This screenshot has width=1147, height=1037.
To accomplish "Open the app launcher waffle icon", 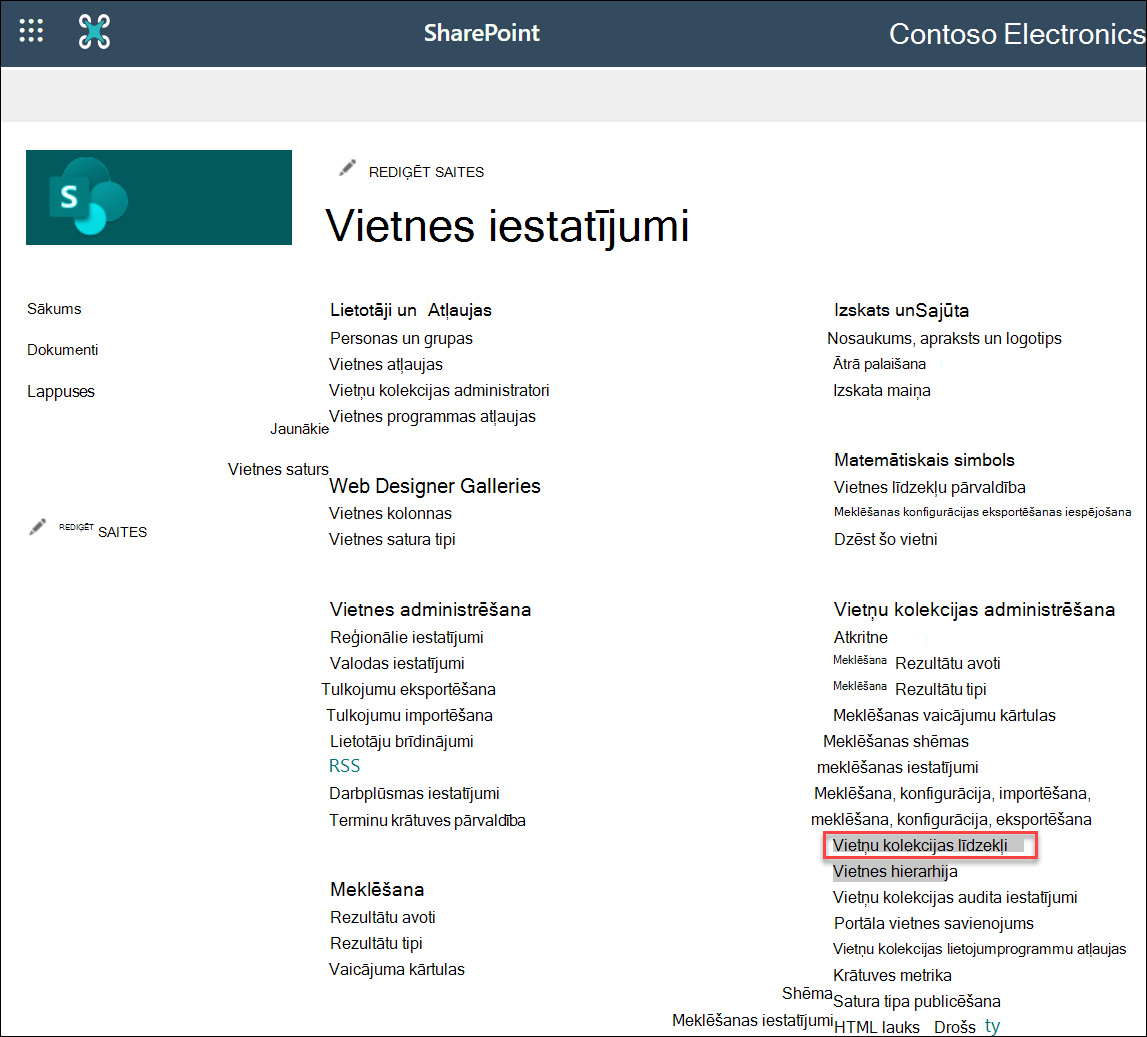I will (31, 31).
